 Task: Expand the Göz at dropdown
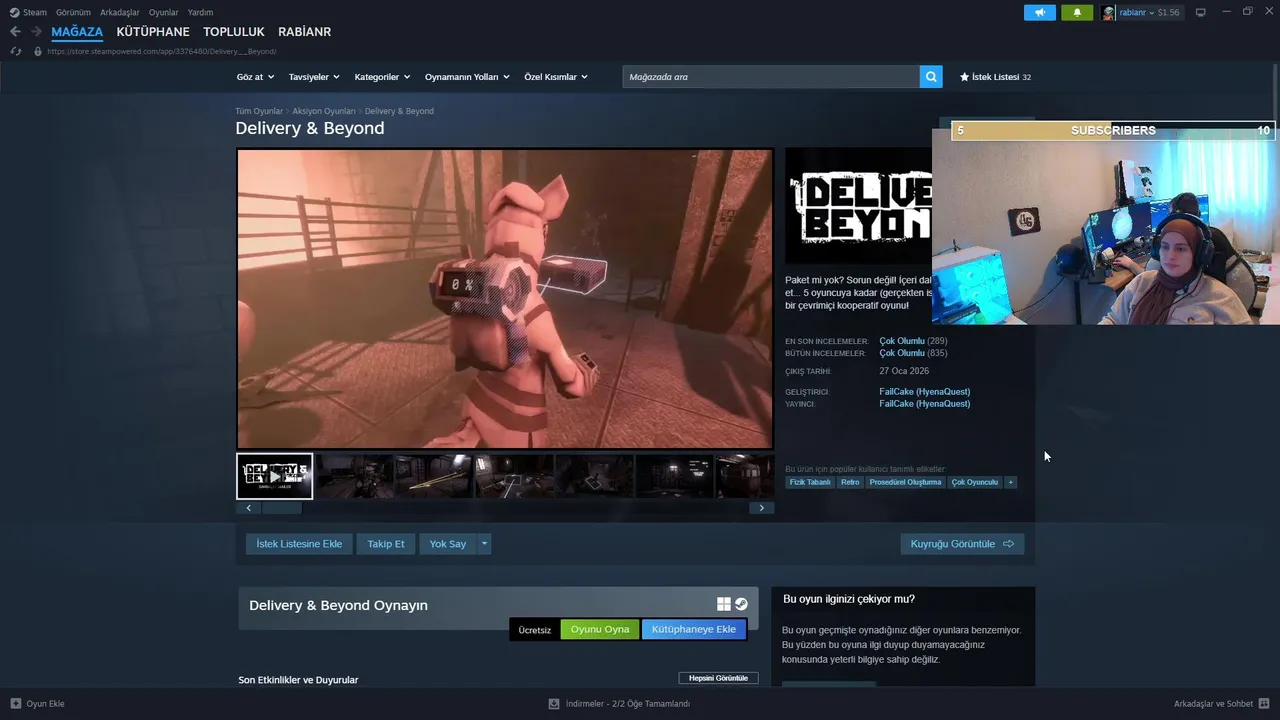[x=254, y=77]
